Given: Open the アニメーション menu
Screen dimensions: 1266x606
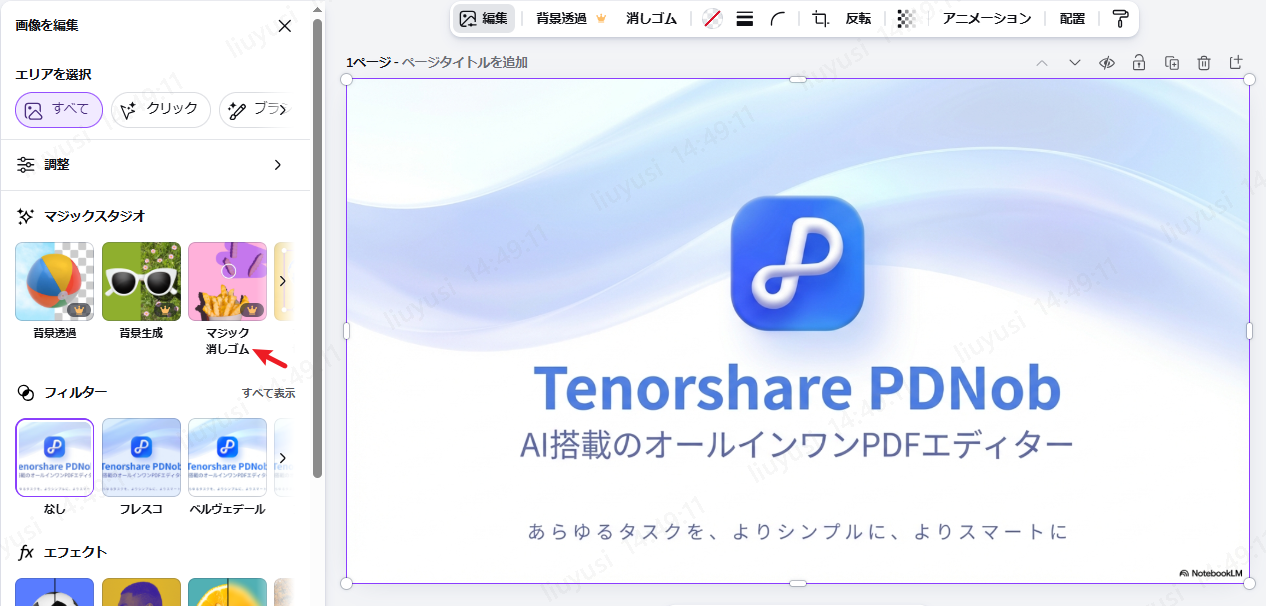Looking at the screenshot, I should (x=986, y=18).
